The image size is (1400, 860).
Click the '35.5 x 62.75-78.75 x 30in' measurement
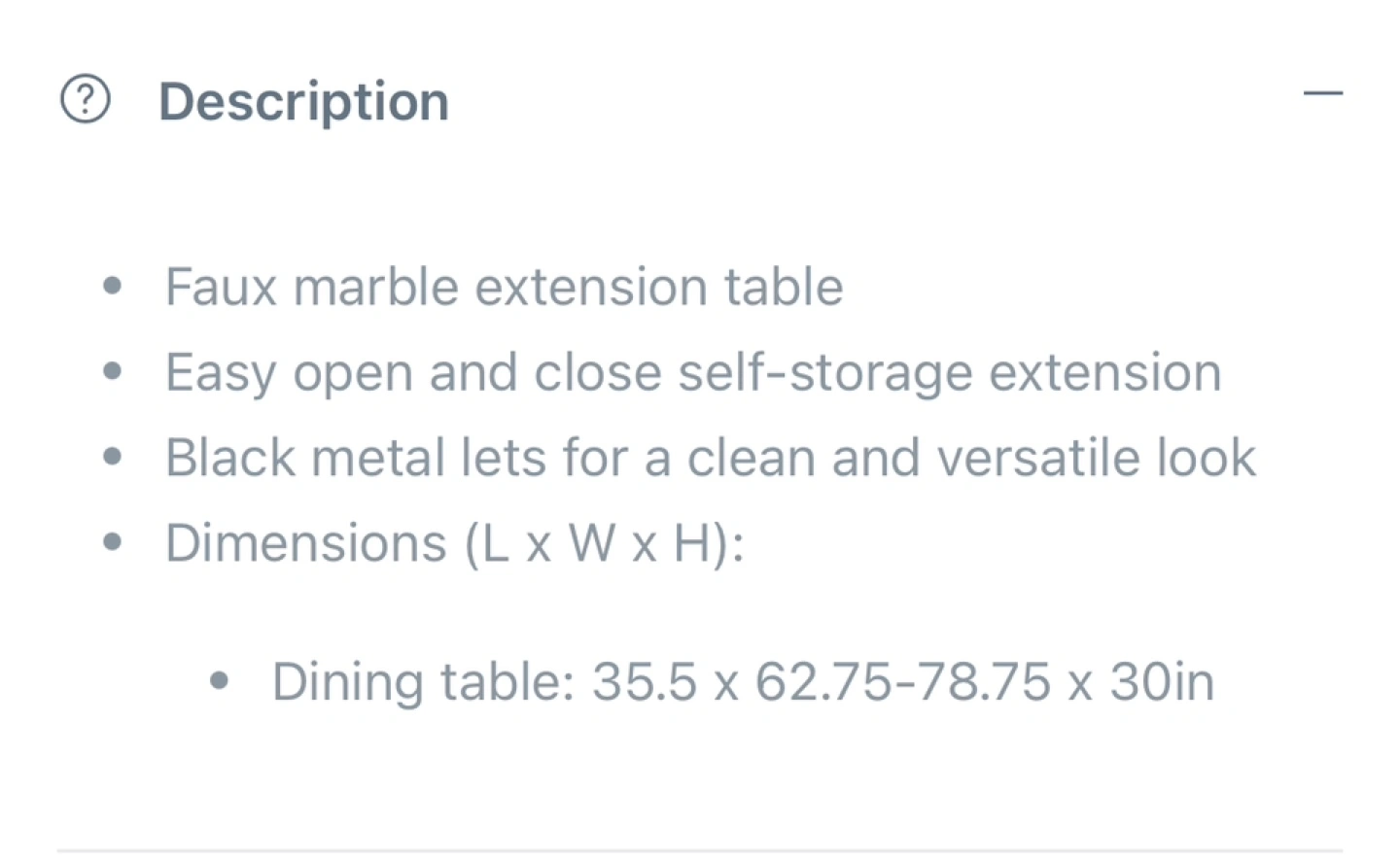point(903,681)
